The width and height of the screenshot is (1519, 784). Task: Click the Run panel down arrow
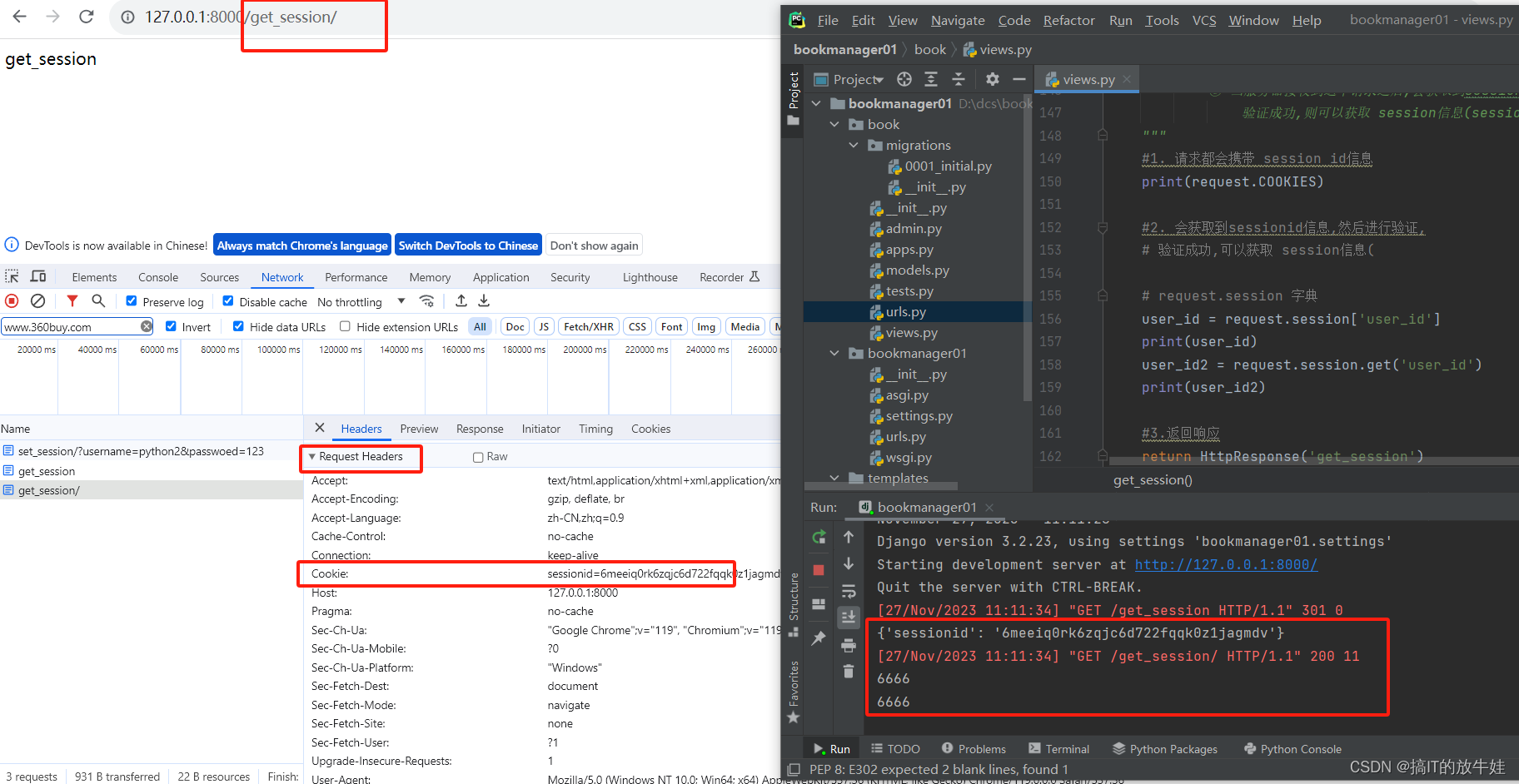pos(849,564)
